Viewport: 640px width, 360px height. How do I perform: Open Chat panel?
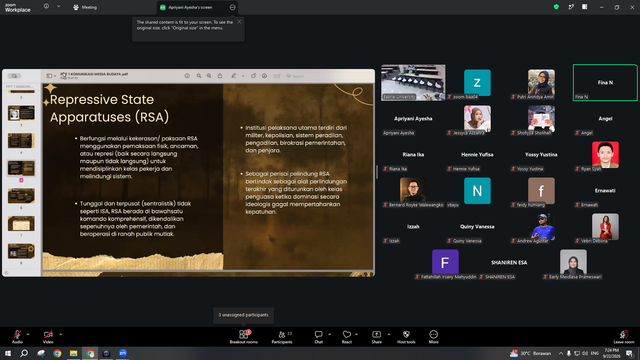318,337
